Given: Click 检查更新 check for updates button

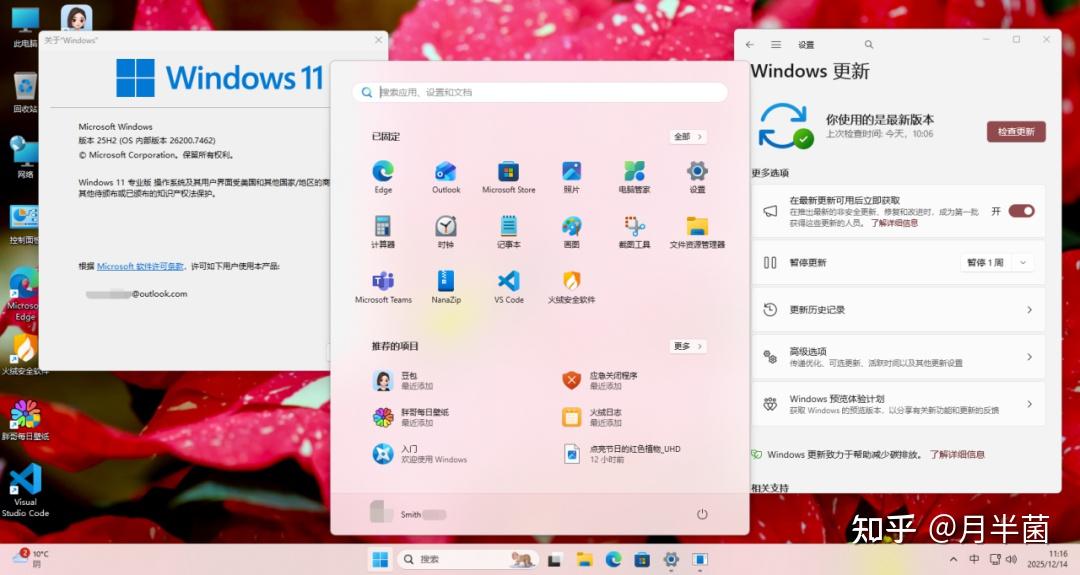Looking at the screenshot, I should click(1016, 132).
